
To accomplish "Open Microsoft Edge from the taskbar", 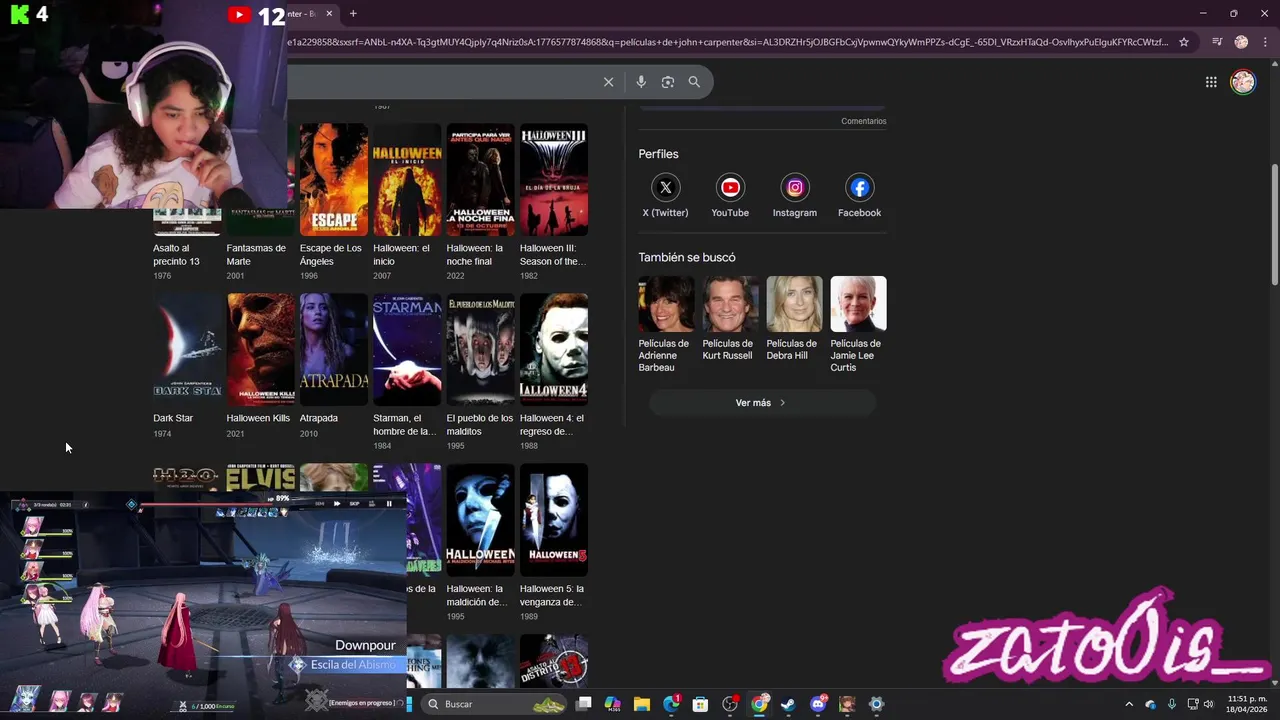I will click(671, 704).
